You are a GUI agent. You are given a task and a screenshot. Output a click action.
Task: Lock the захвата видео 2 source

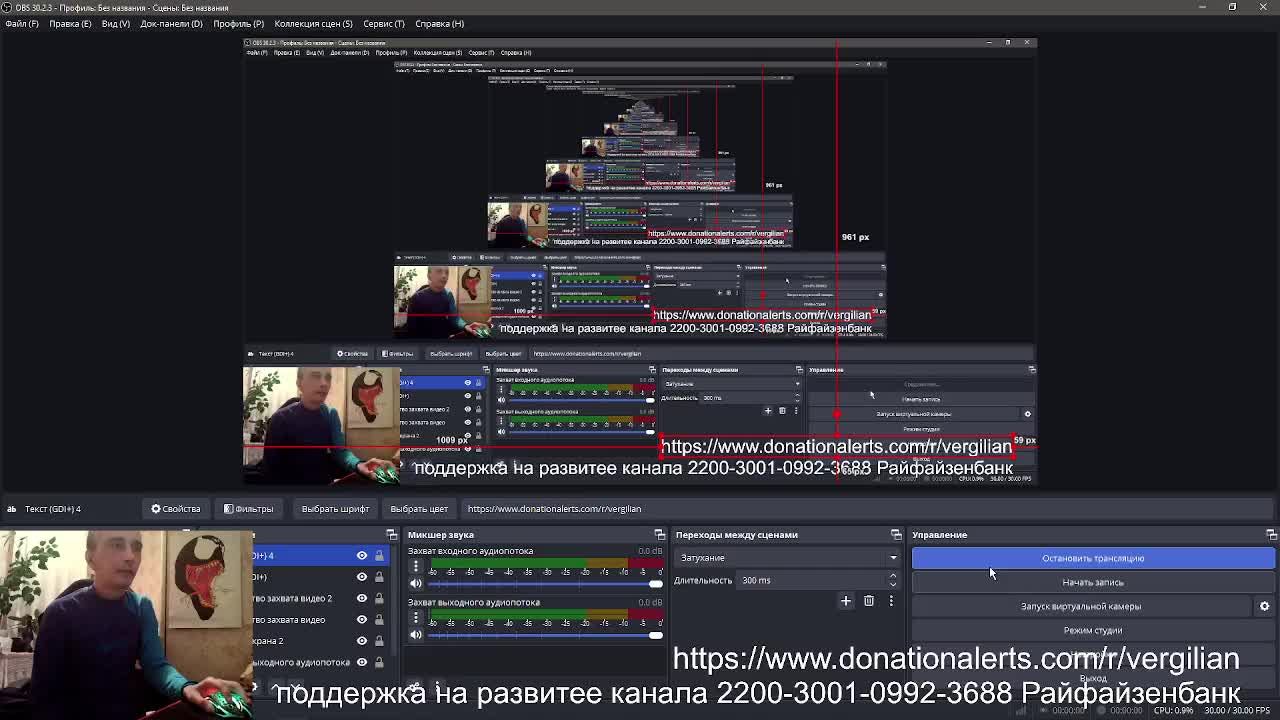click(379, 598)
